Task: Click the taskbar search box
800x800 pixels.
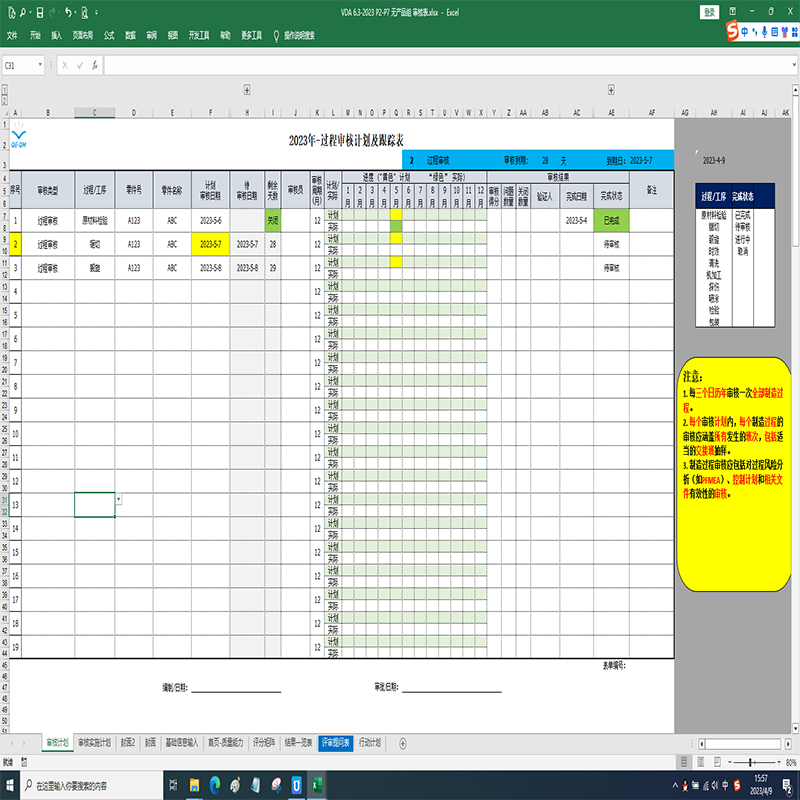Action: tap(92, 785)
